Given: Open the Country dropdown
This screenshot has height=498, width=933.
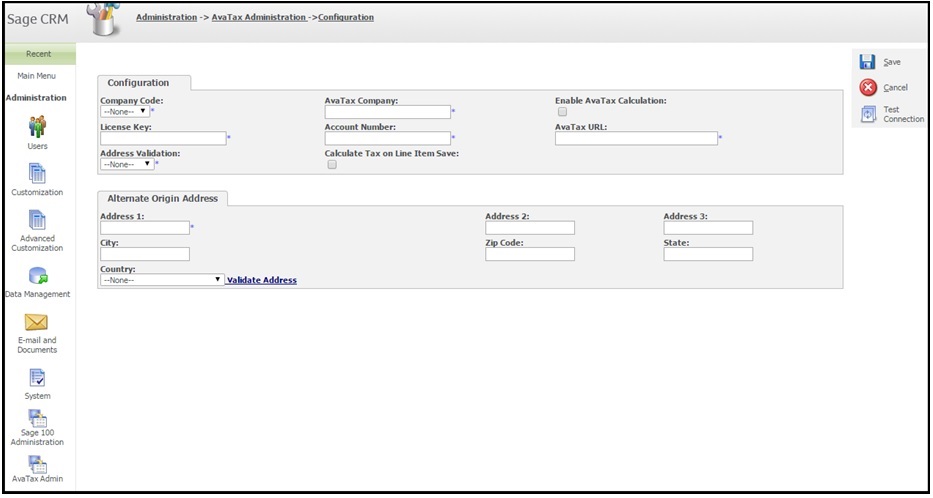Looking at the screenshot, I should [162, 280].
